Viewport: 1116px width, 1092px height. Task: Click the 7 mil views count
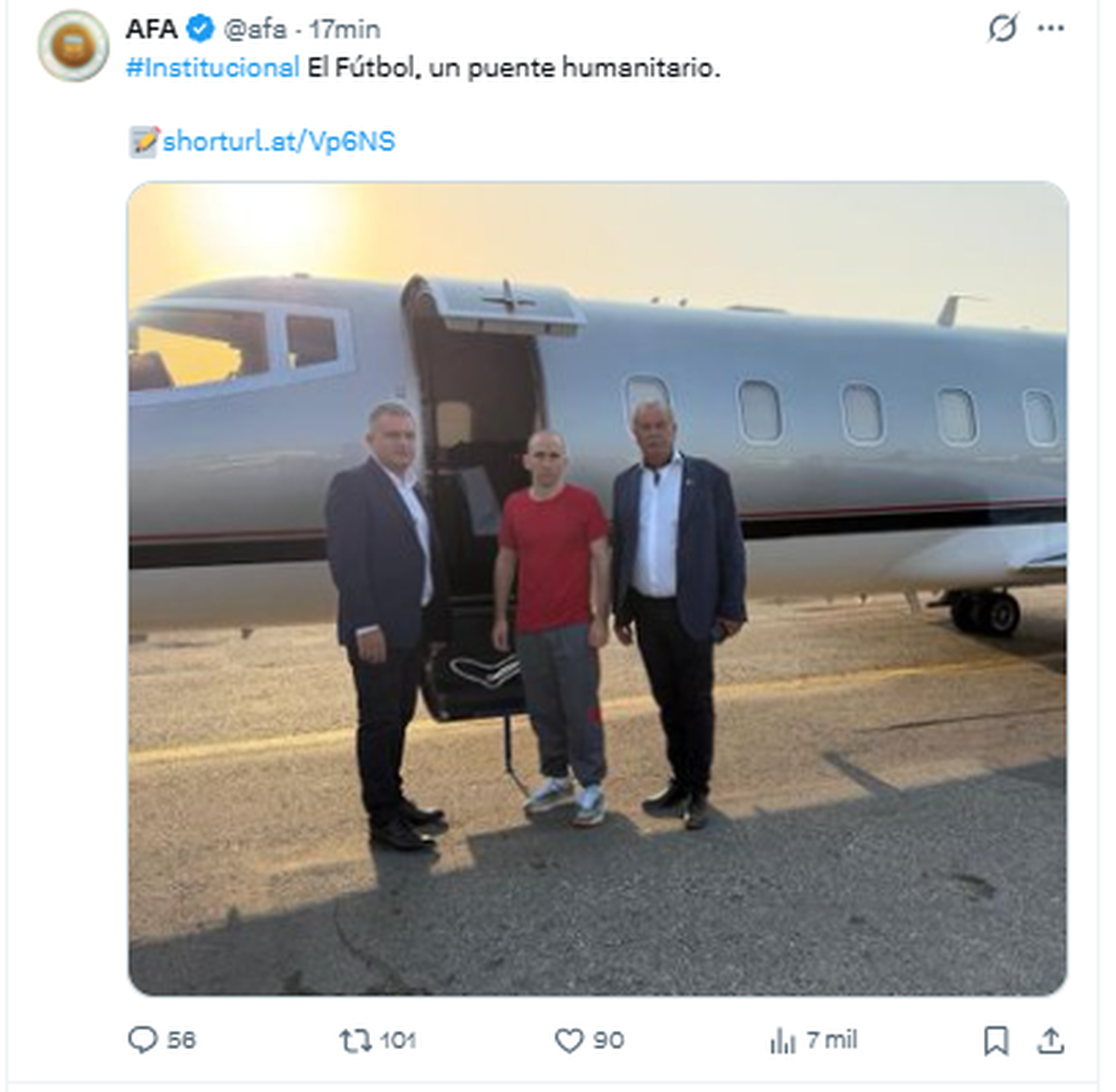(x=831, y=1039)
